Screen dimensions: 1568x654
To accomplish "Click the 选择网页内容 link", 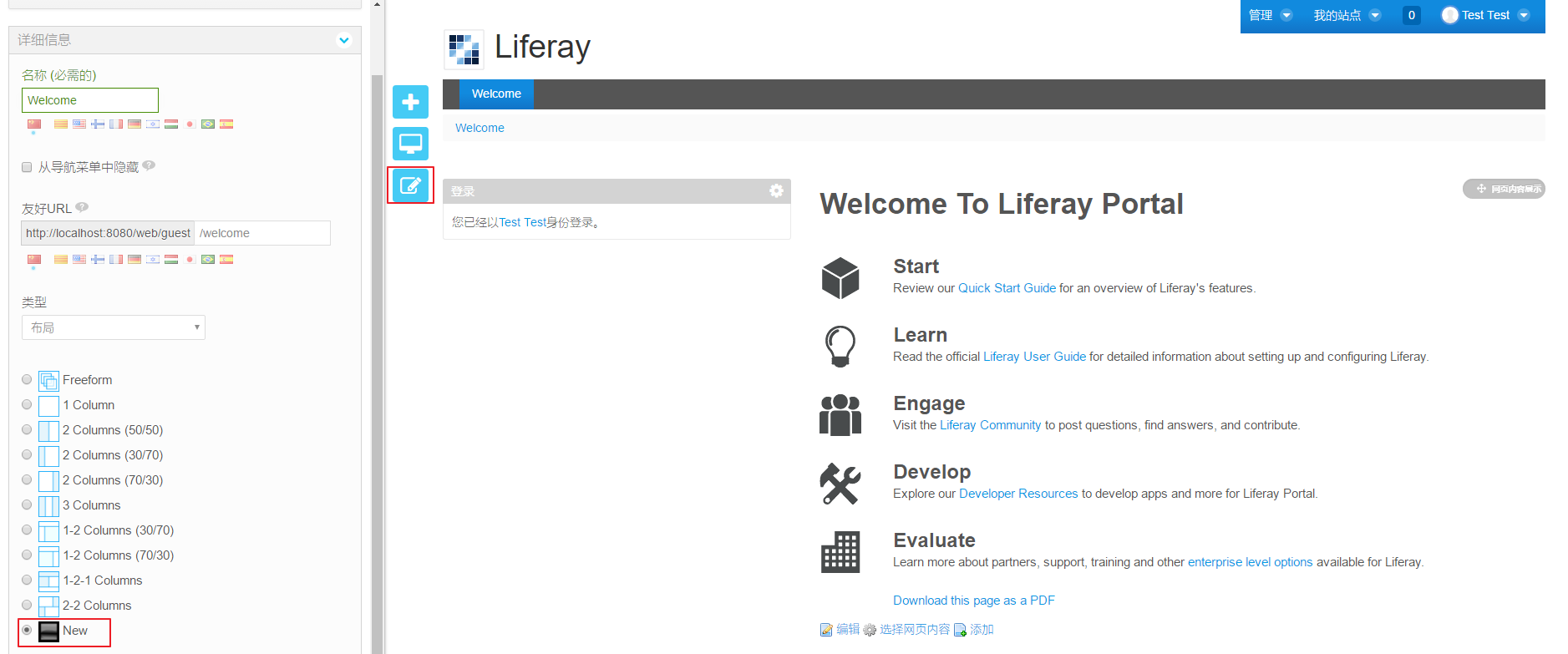I will click(x=906, y=629).
